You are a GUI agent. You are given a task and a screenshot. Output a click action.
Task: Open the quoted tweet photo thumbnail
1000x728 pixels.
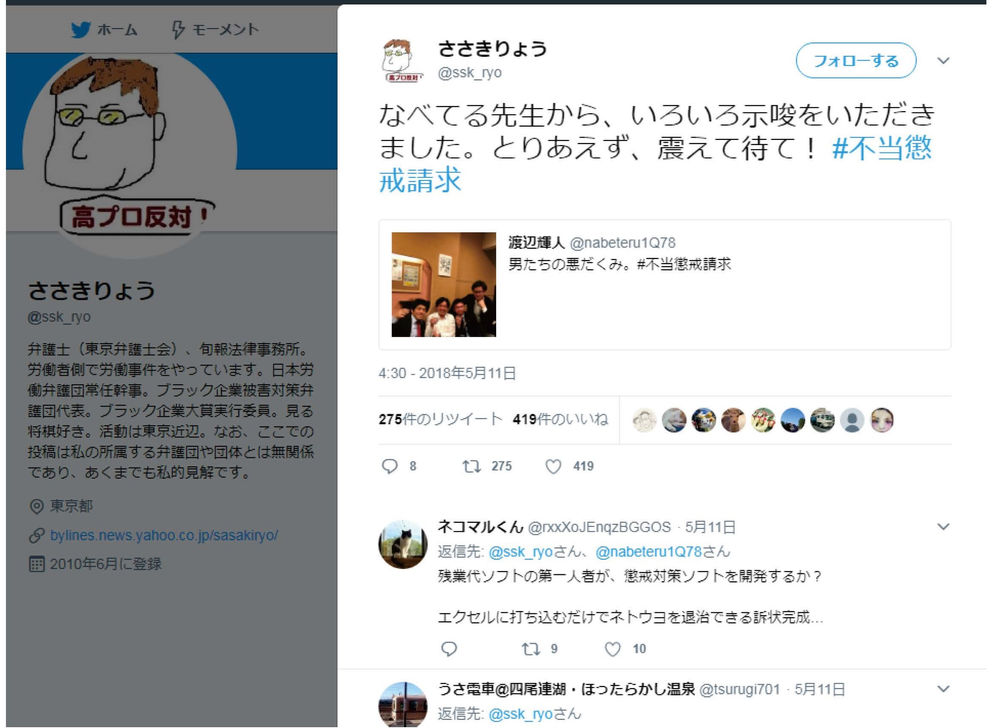pos(444,284)
